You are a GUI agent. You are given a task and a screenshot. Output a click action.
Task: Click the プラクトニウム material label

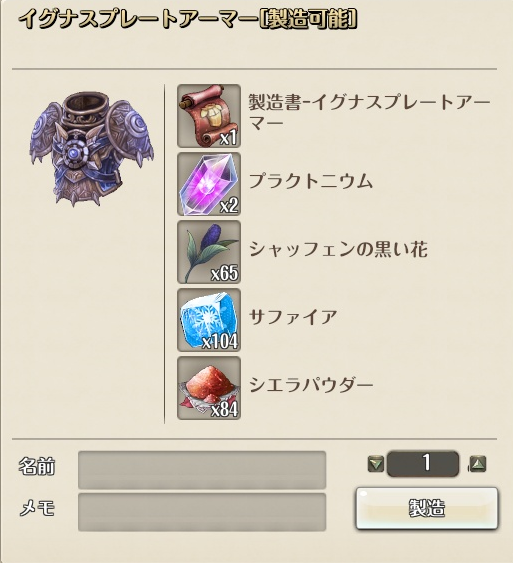pos(311,181)
